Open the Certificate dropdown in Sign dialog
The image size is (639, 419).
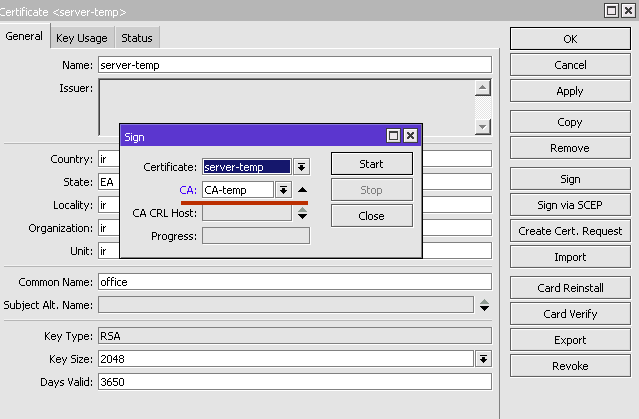[302, 167]
